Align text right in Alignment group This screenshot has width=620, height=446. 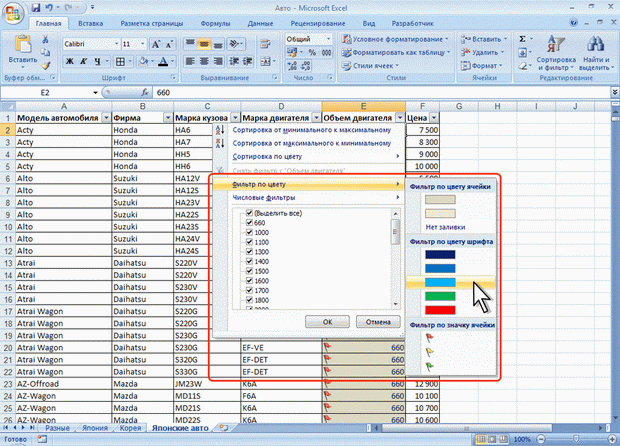(218, 61)
